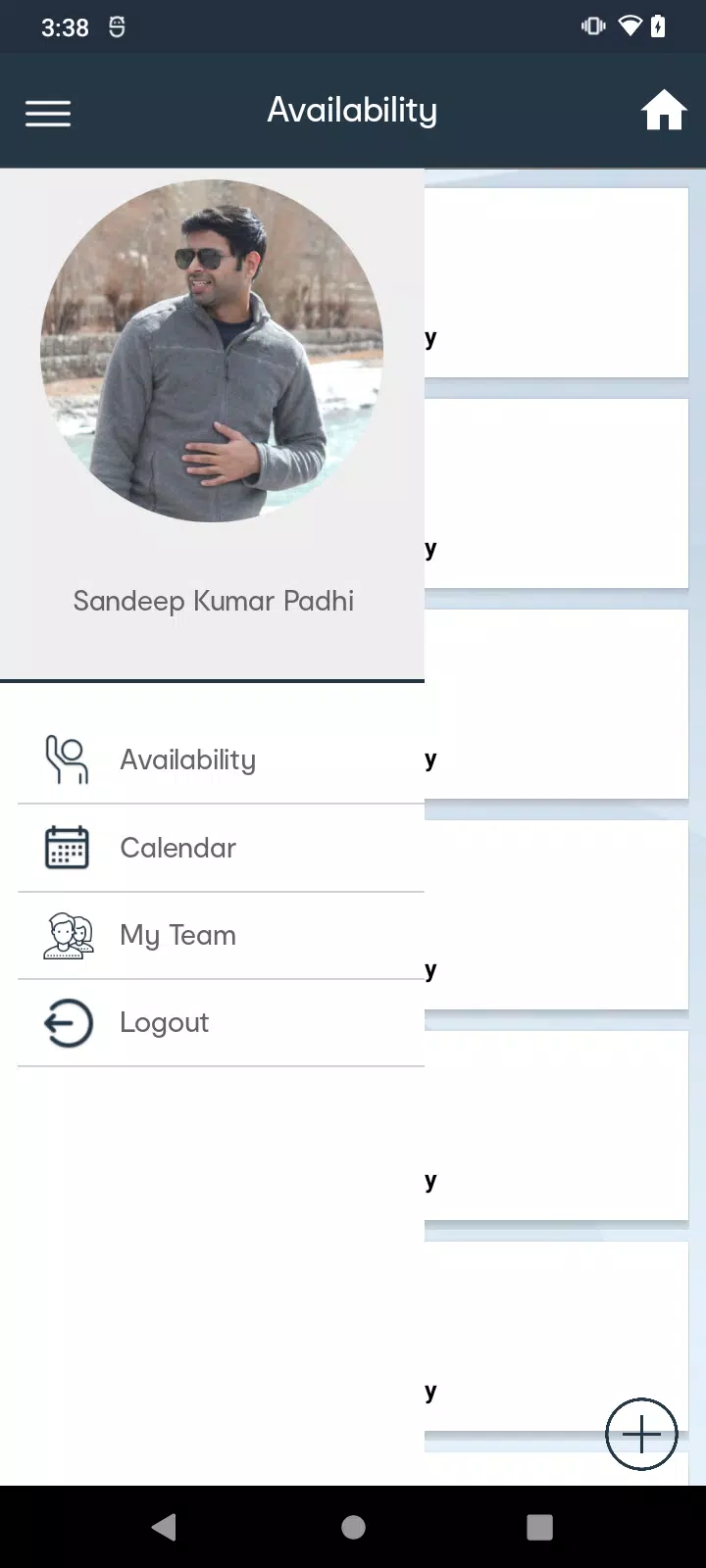Tap the circular plus add button
Viewport: 706px width, 1568px height.
click(641, 1435)
